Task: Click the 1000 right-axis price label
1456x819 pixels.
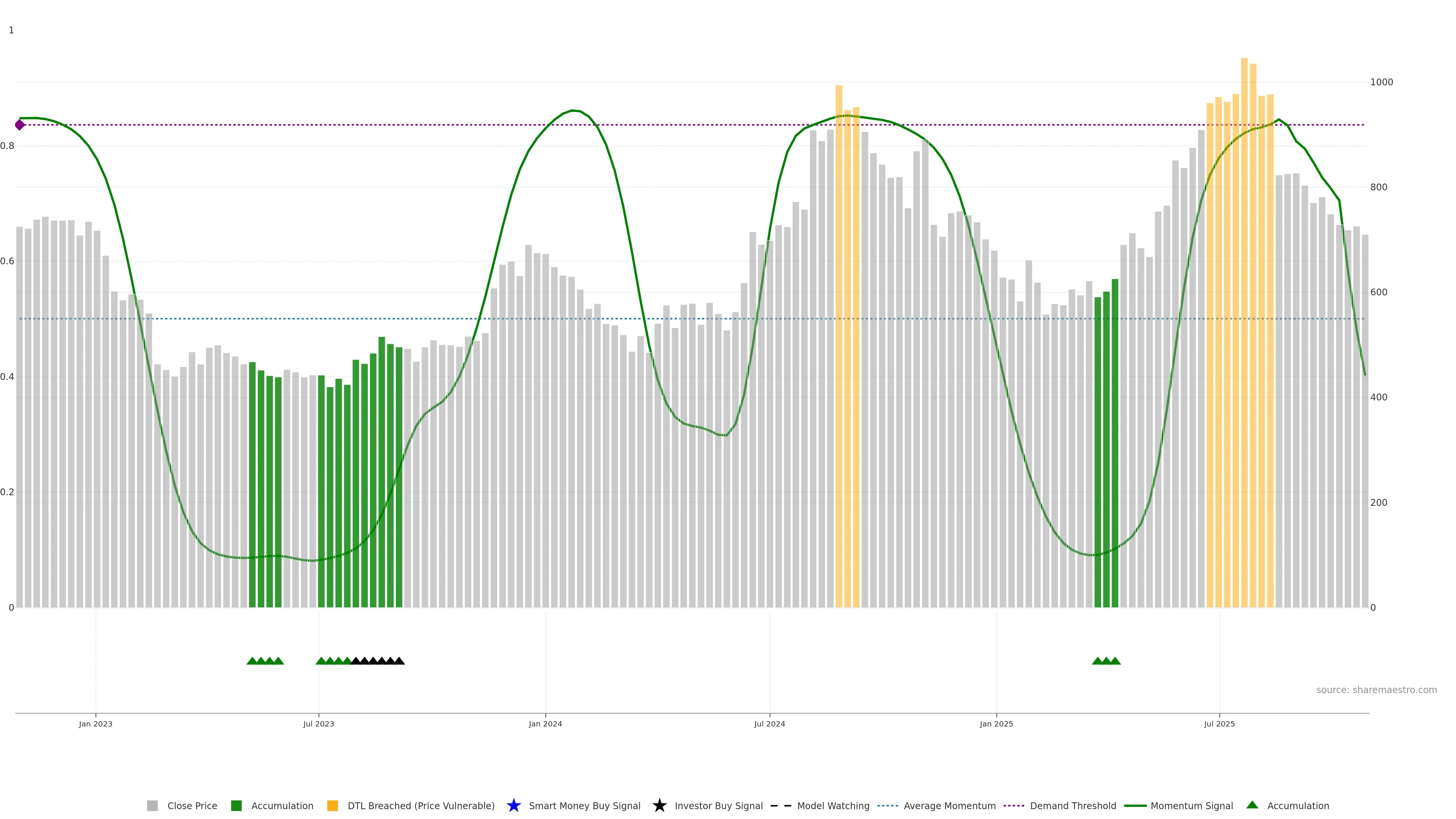Action: pos(1381,83)
